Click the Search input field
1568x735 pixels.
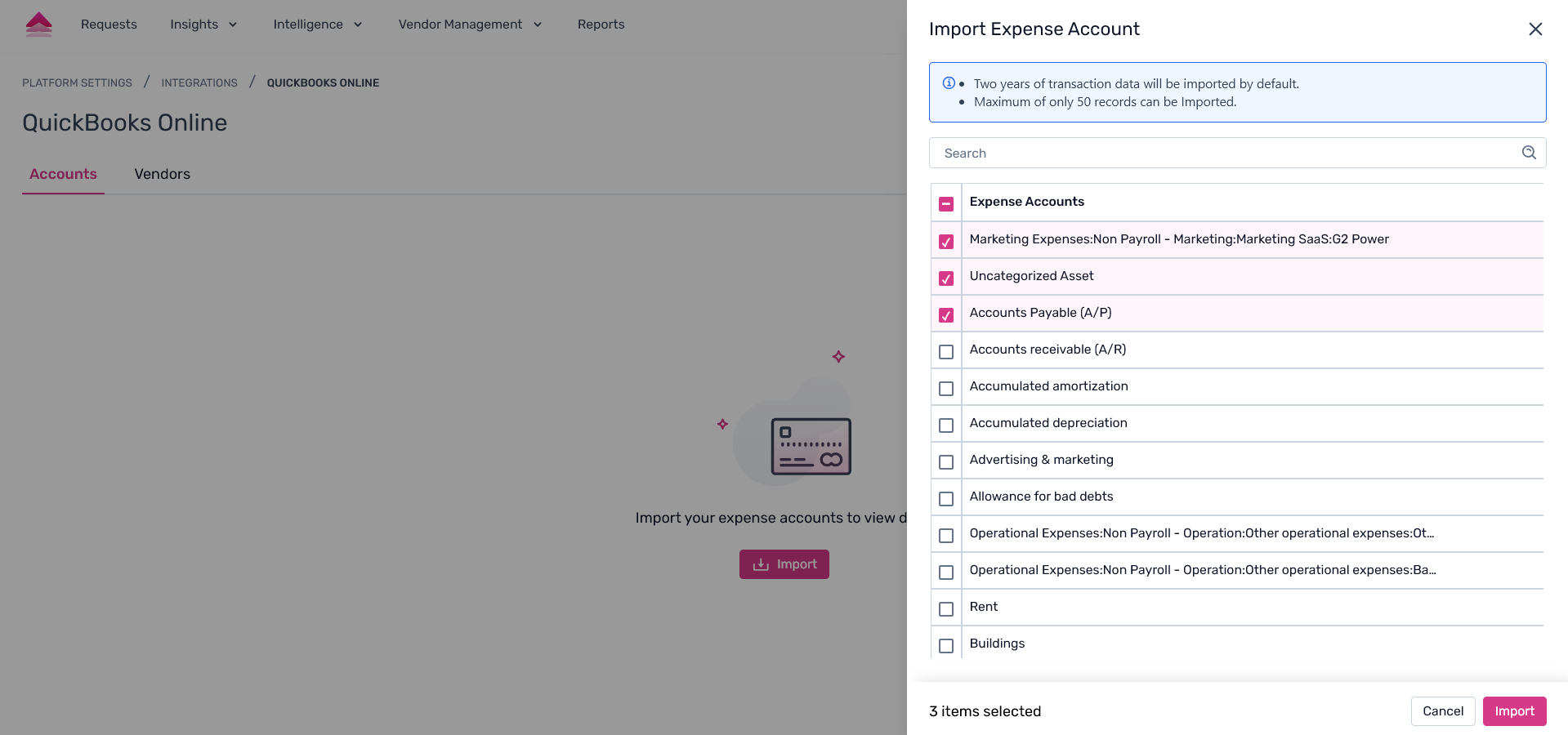click(1226, 153)
